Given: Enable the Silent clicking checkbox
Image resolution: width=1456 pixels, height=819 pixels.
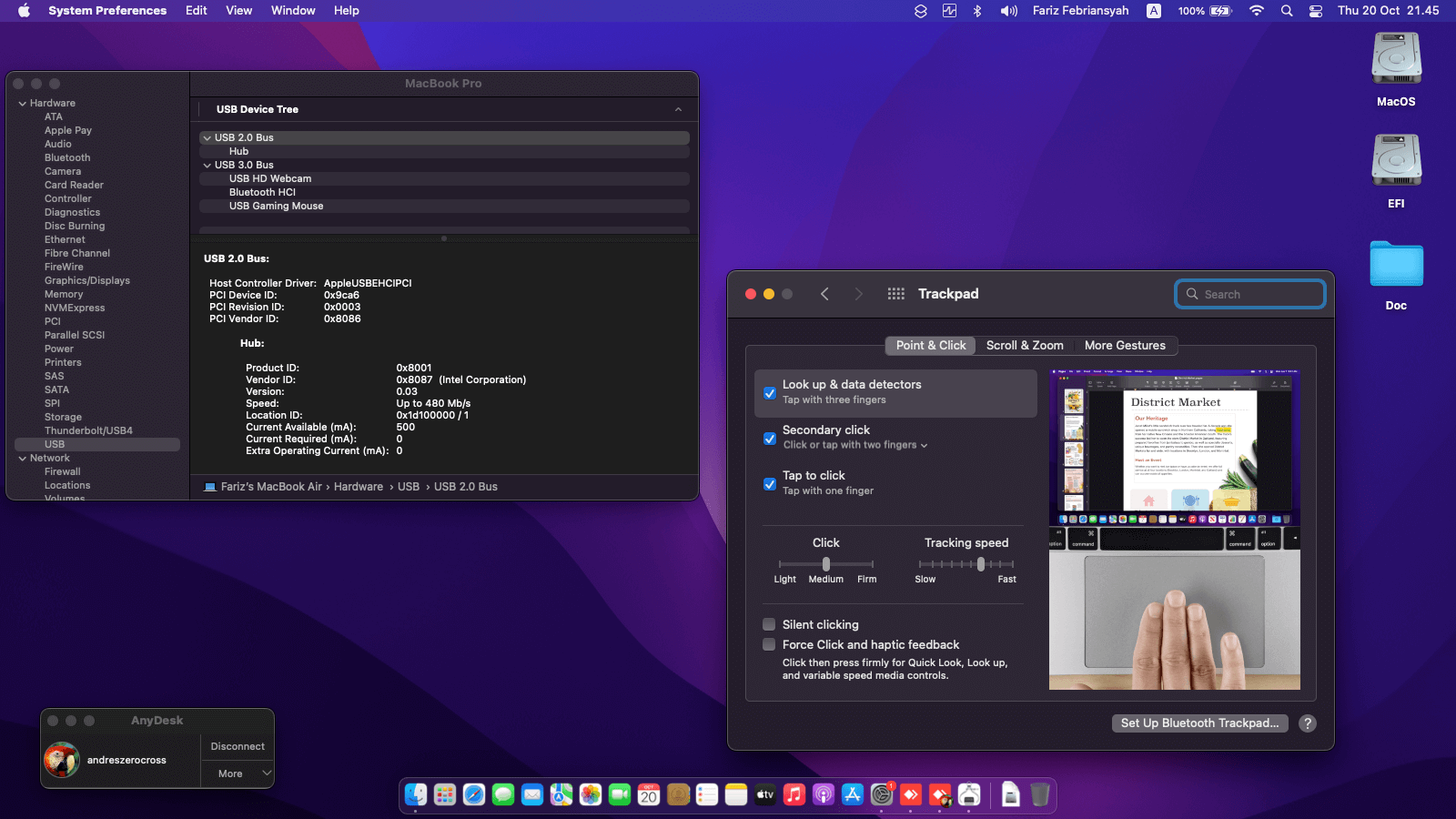Looking at the screenshot, I should [770, 624].
